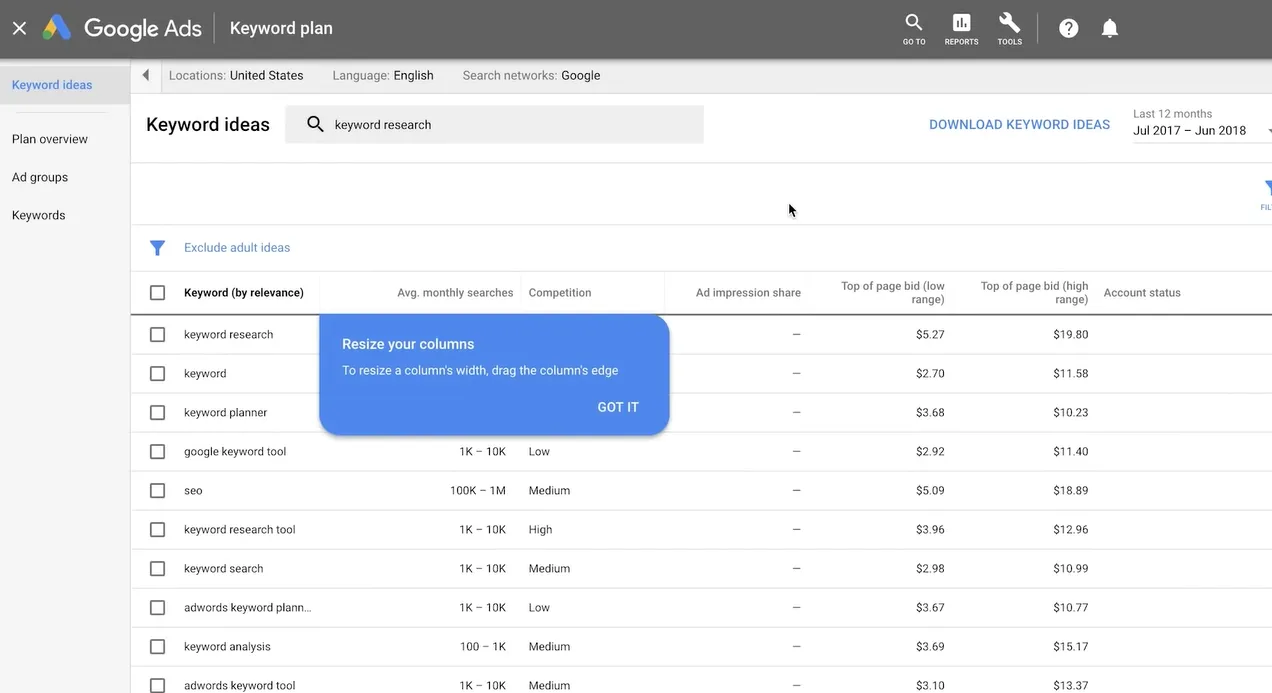Sort by Top of page bid (low range)
This screenshot has height=693, width=1272.
(x=893, y=293)
